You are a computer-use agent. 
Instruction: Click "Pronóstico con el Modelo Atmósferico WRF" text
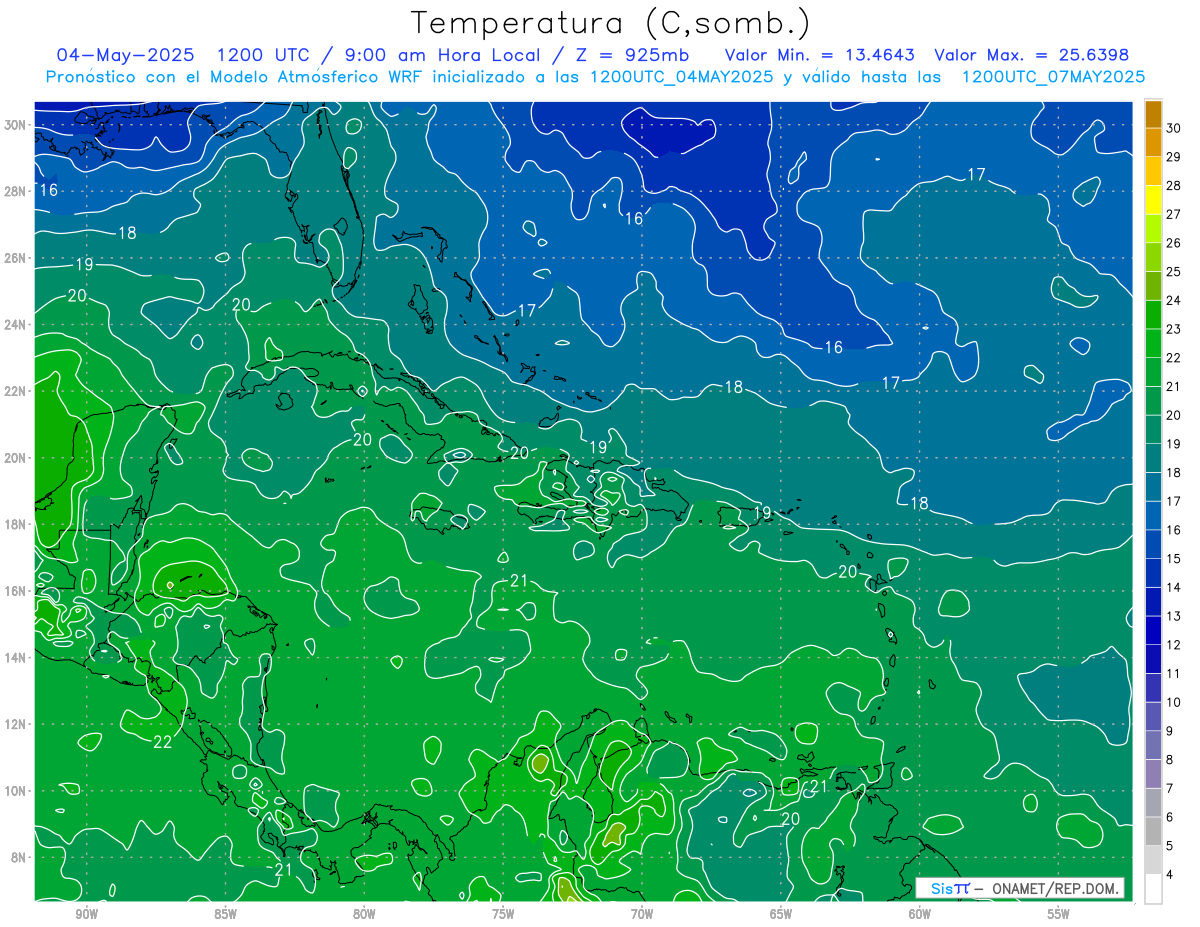(234, 77)
